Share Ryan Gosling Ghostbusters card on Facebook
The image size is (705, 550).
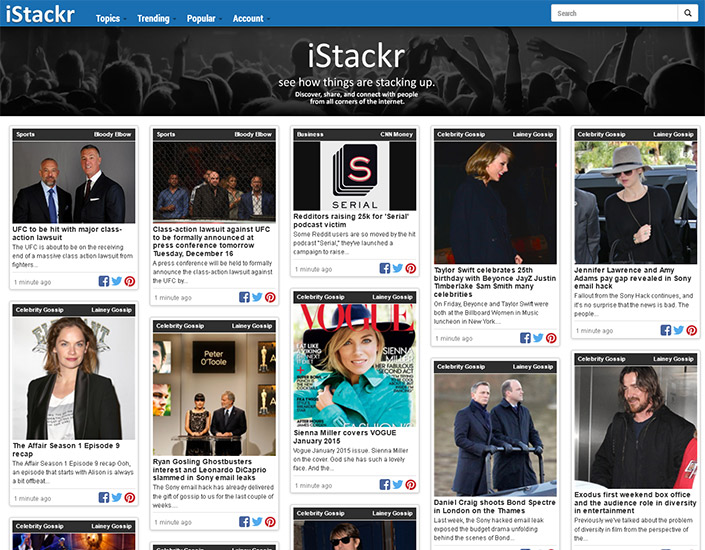pos(244,522)
